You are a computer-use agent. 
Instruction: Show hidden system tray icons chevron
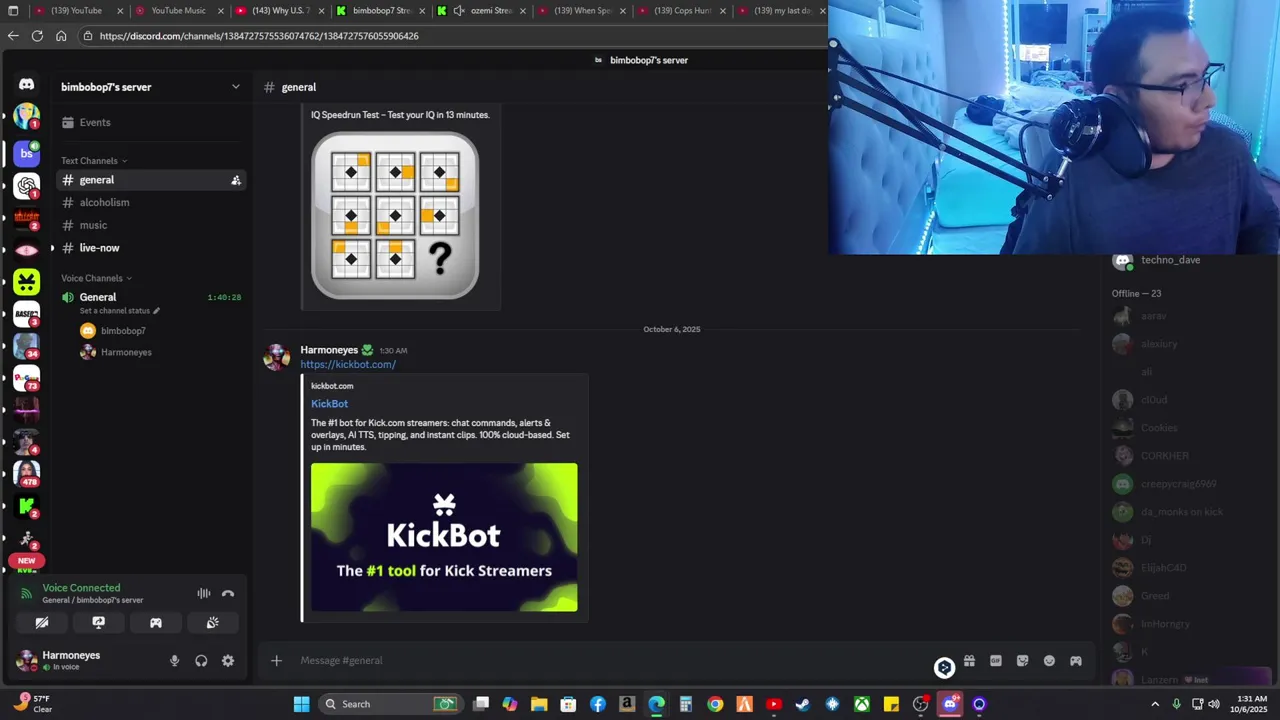tap(1156, 704)
